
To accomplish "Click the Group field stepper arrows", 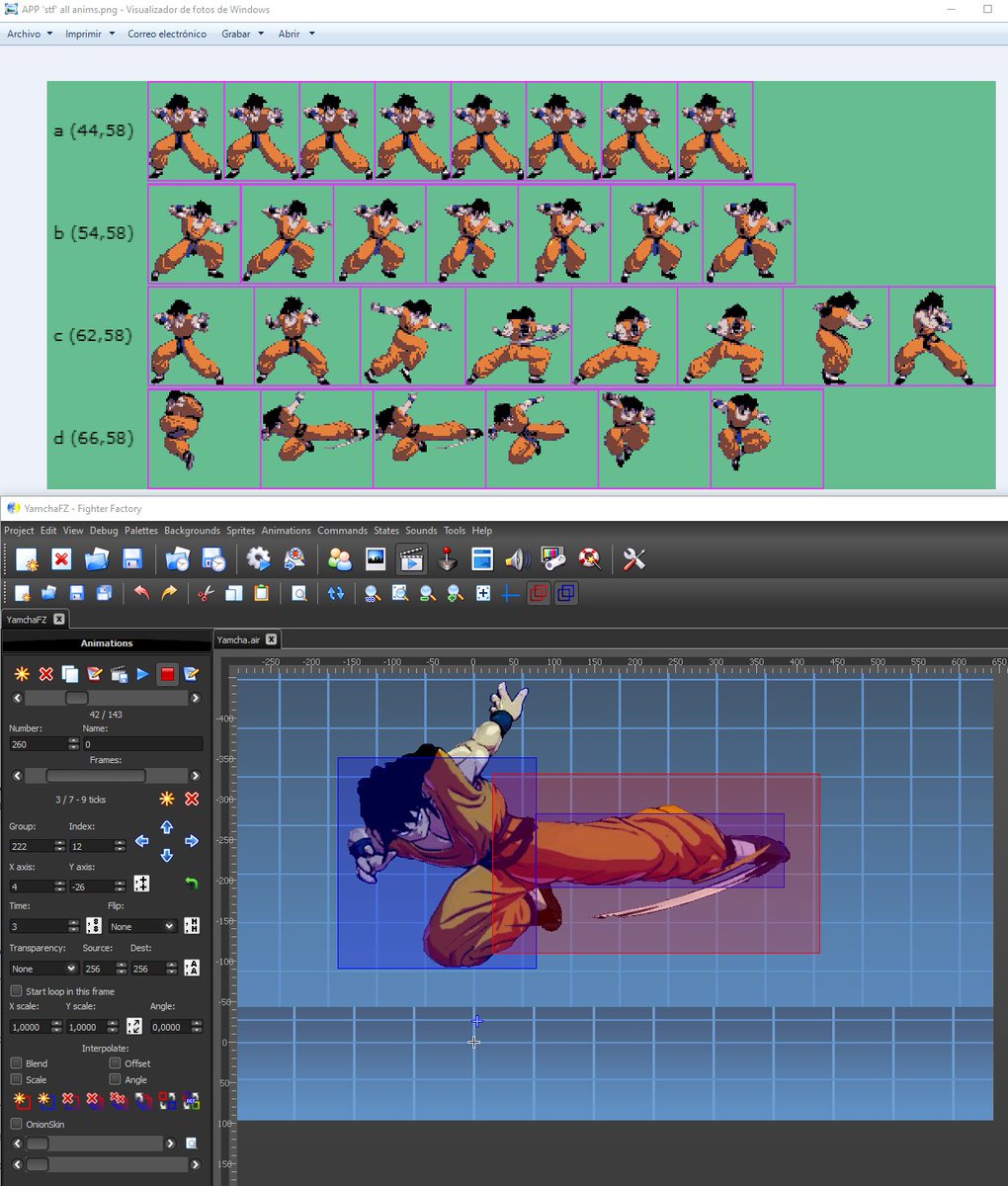I will click(x=60, y=846).
